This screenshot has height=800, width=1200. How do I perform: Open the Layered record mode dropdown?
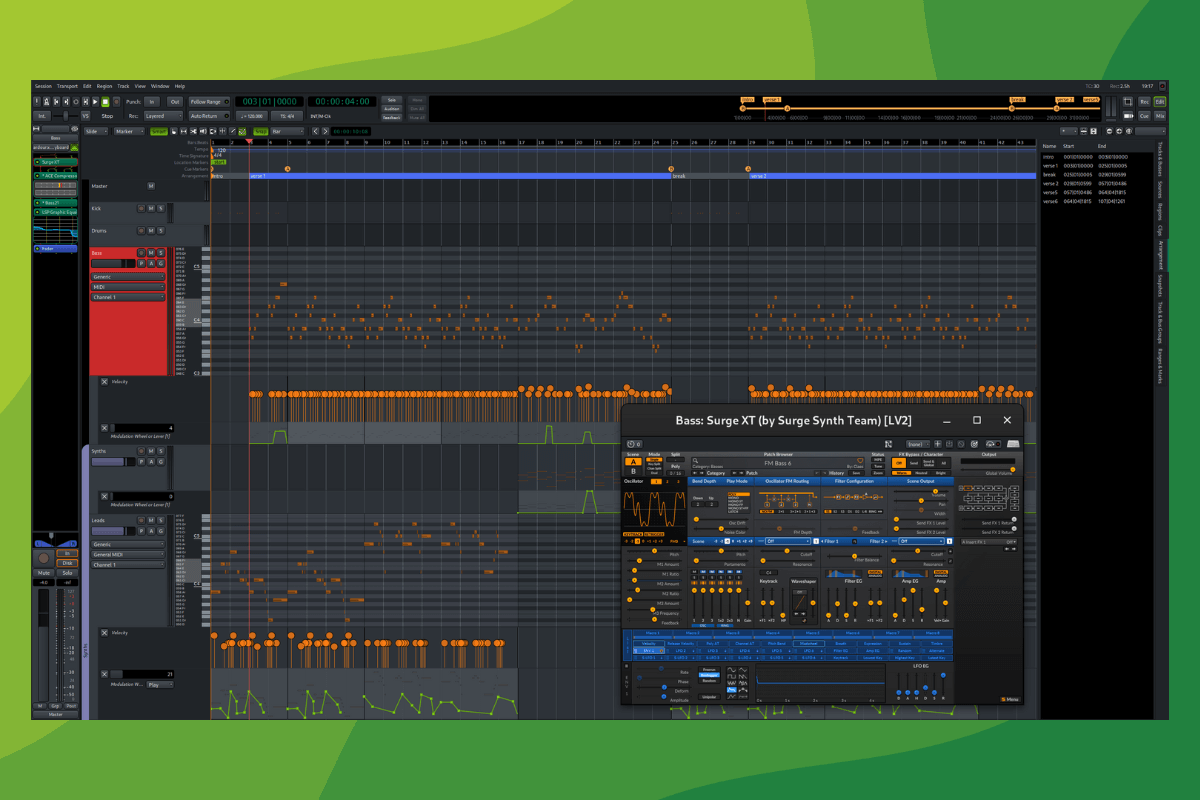click(x=162, y=116)
